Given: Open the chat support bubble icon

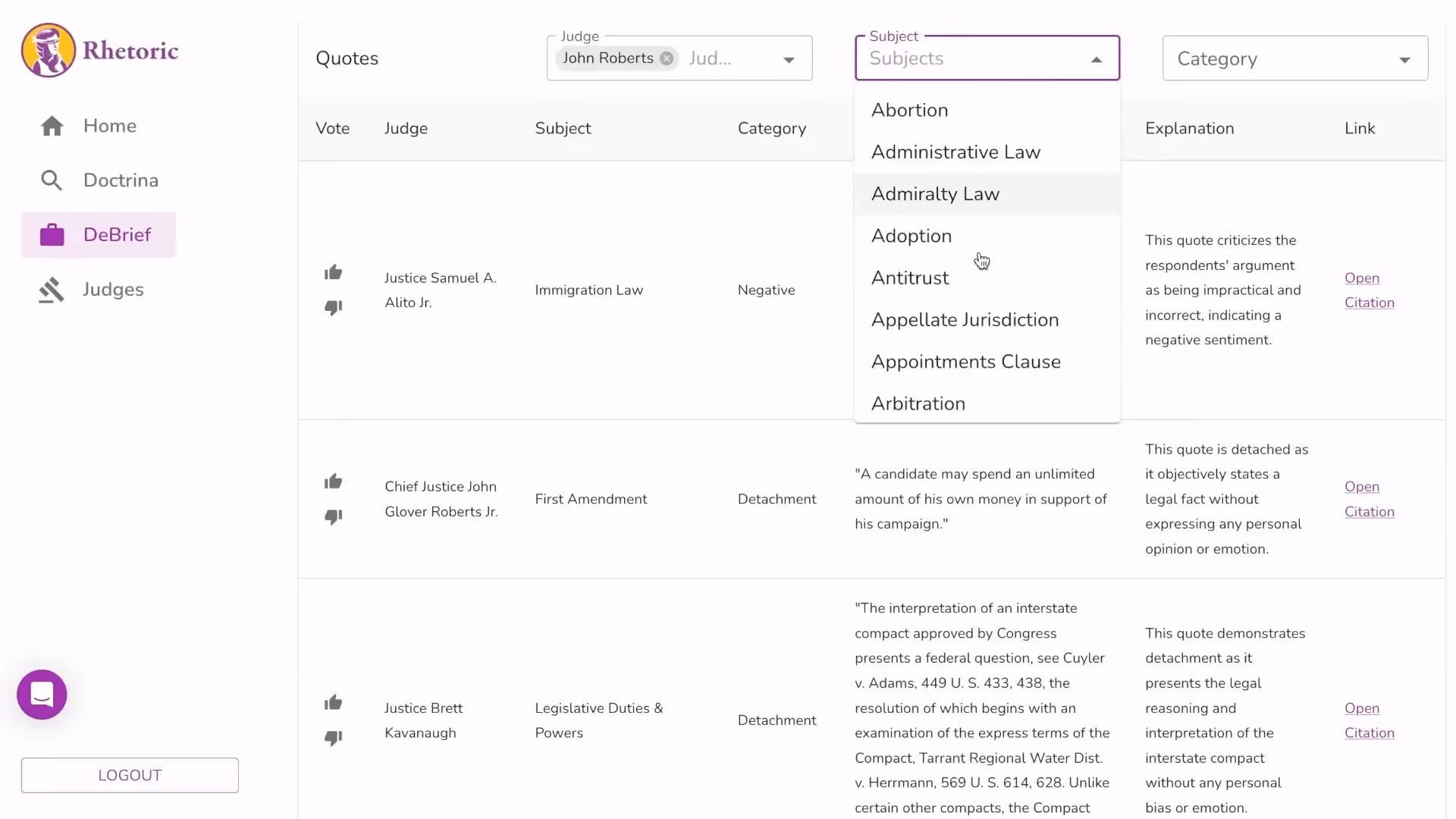Looking at the screenshot, I should click(x=42, y=695).
